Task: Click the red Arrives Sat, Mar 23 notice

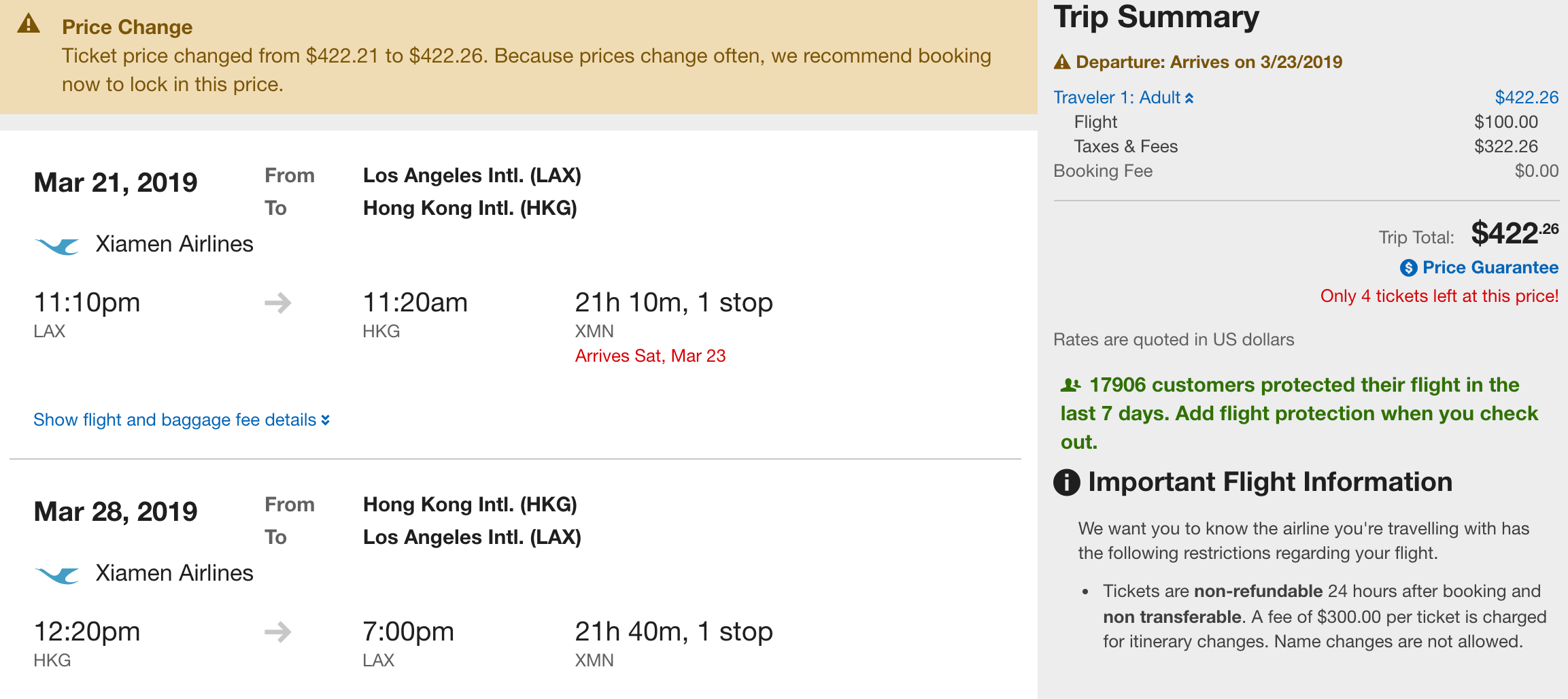Action: [650, 356]
